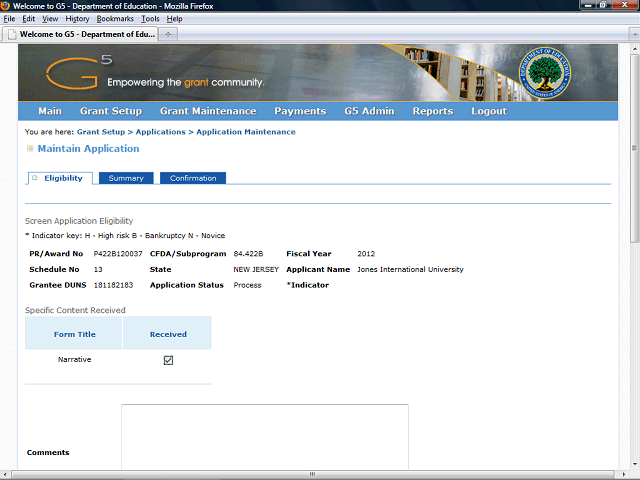
Task: Click Jones International University applicant name
Action: tap(410, 269)
